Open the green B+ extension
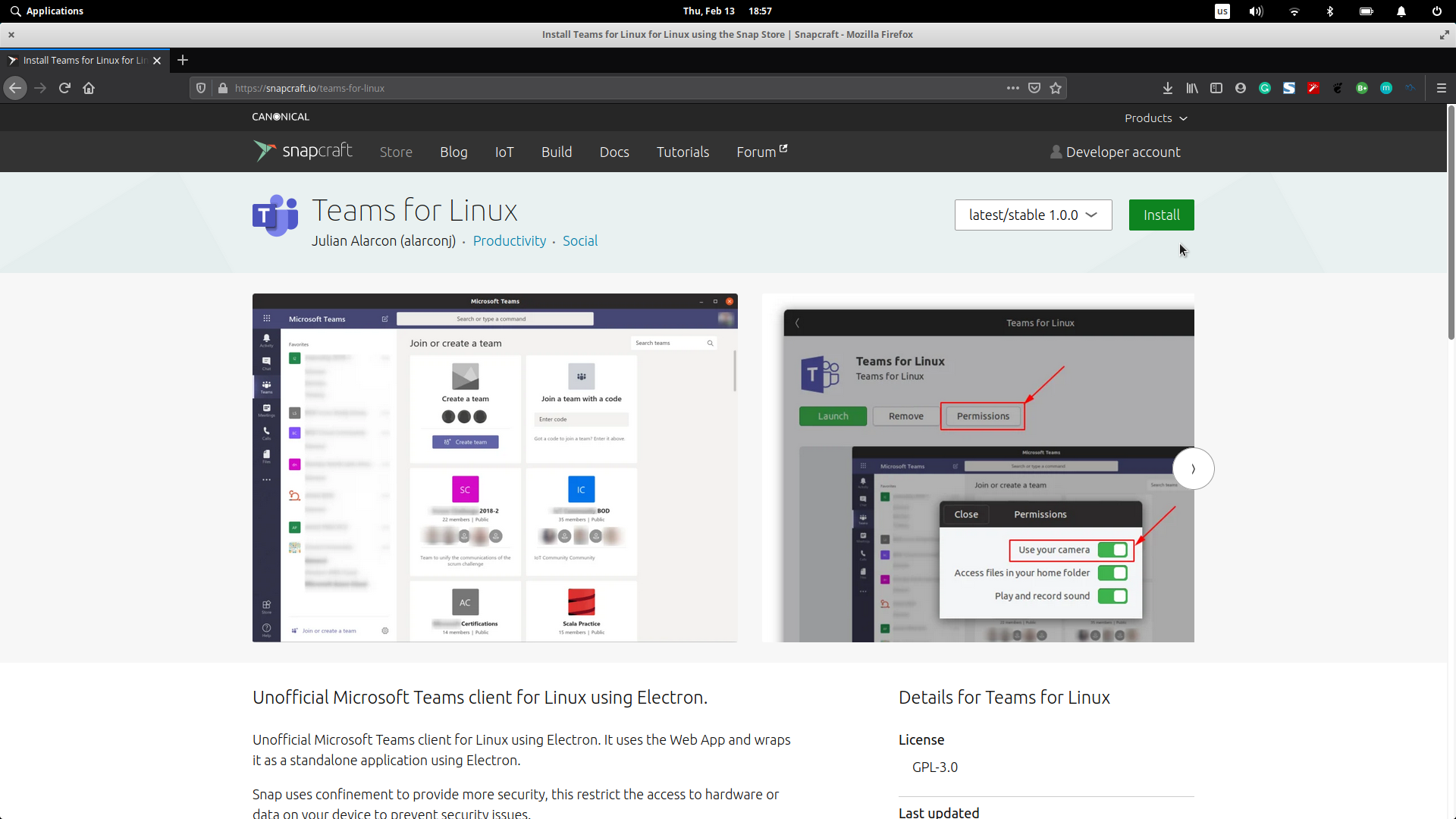The width and height of the screenshot is (1456, 819). pos(1362,88)
